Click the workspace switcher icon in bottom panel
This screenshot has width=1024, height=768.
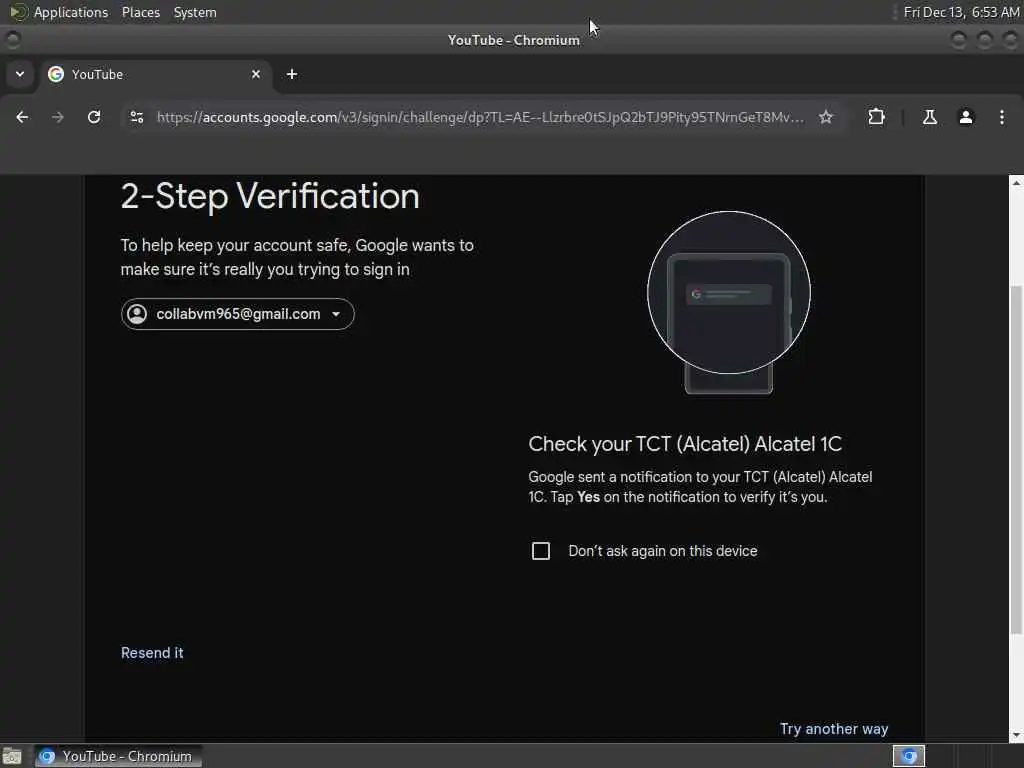coord(908,756)
